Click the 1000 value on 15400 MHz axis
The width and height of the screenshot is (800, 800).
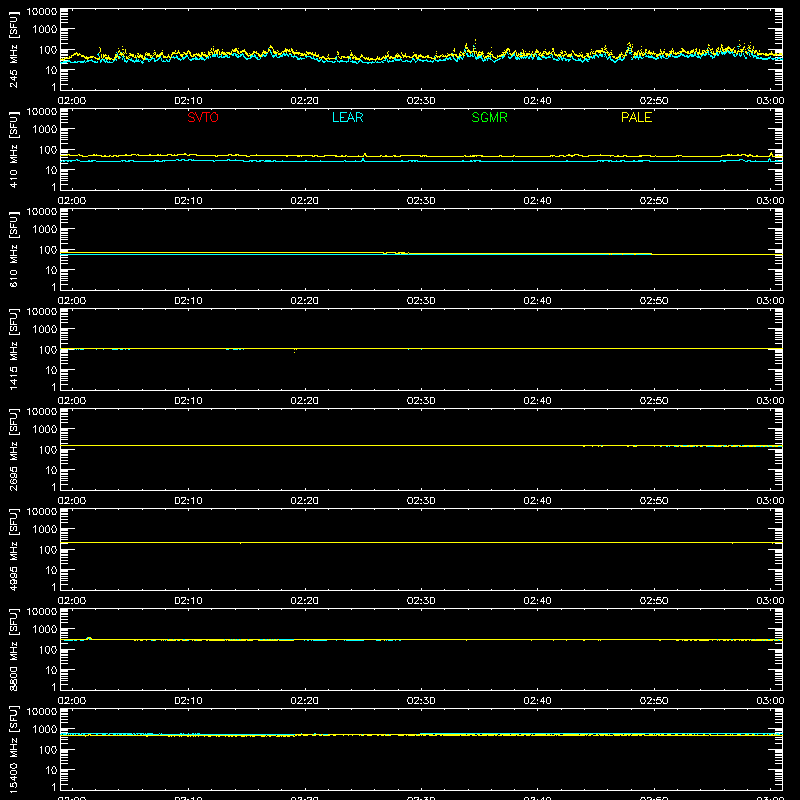click(45, 730)
